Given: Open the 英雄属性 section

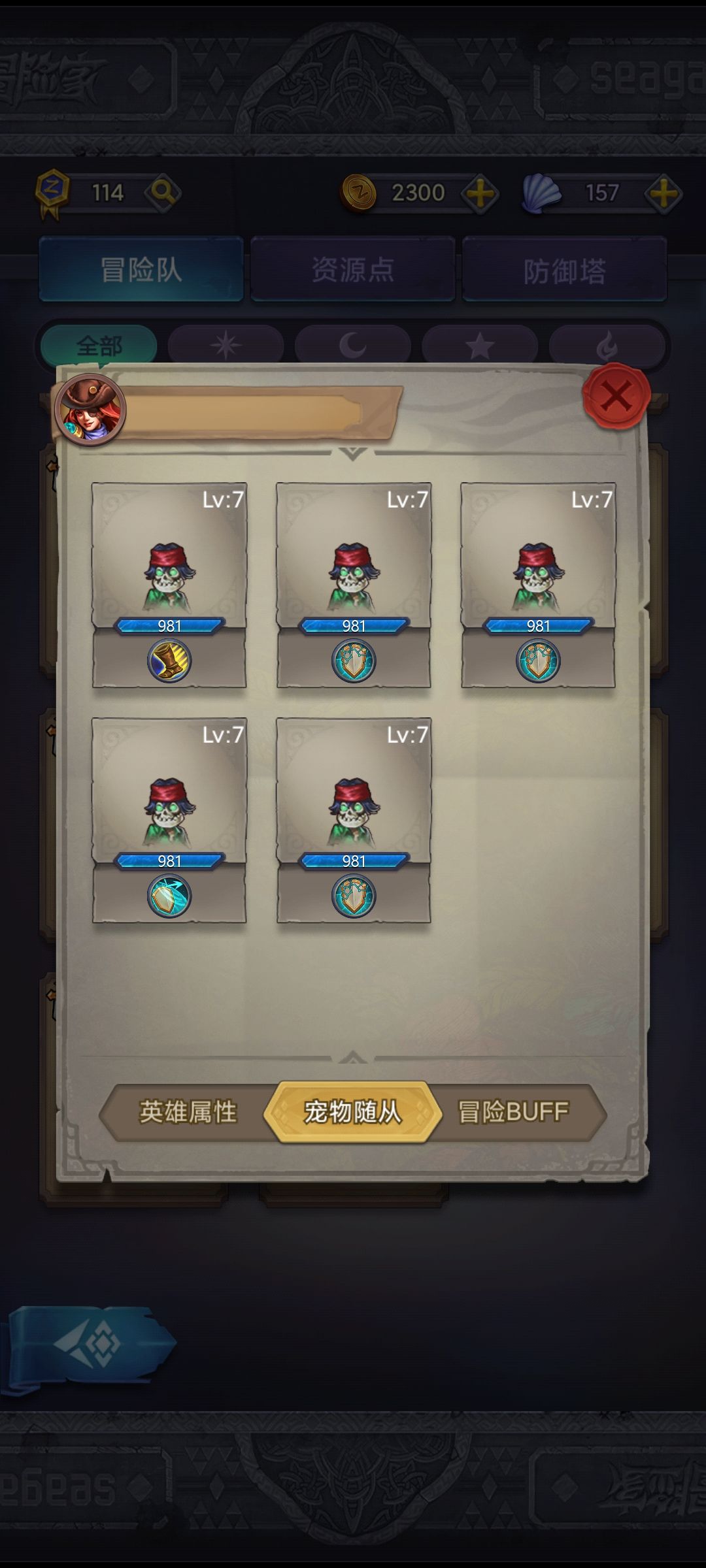Looking at the screenshot, I should (x=188, y=1112).
